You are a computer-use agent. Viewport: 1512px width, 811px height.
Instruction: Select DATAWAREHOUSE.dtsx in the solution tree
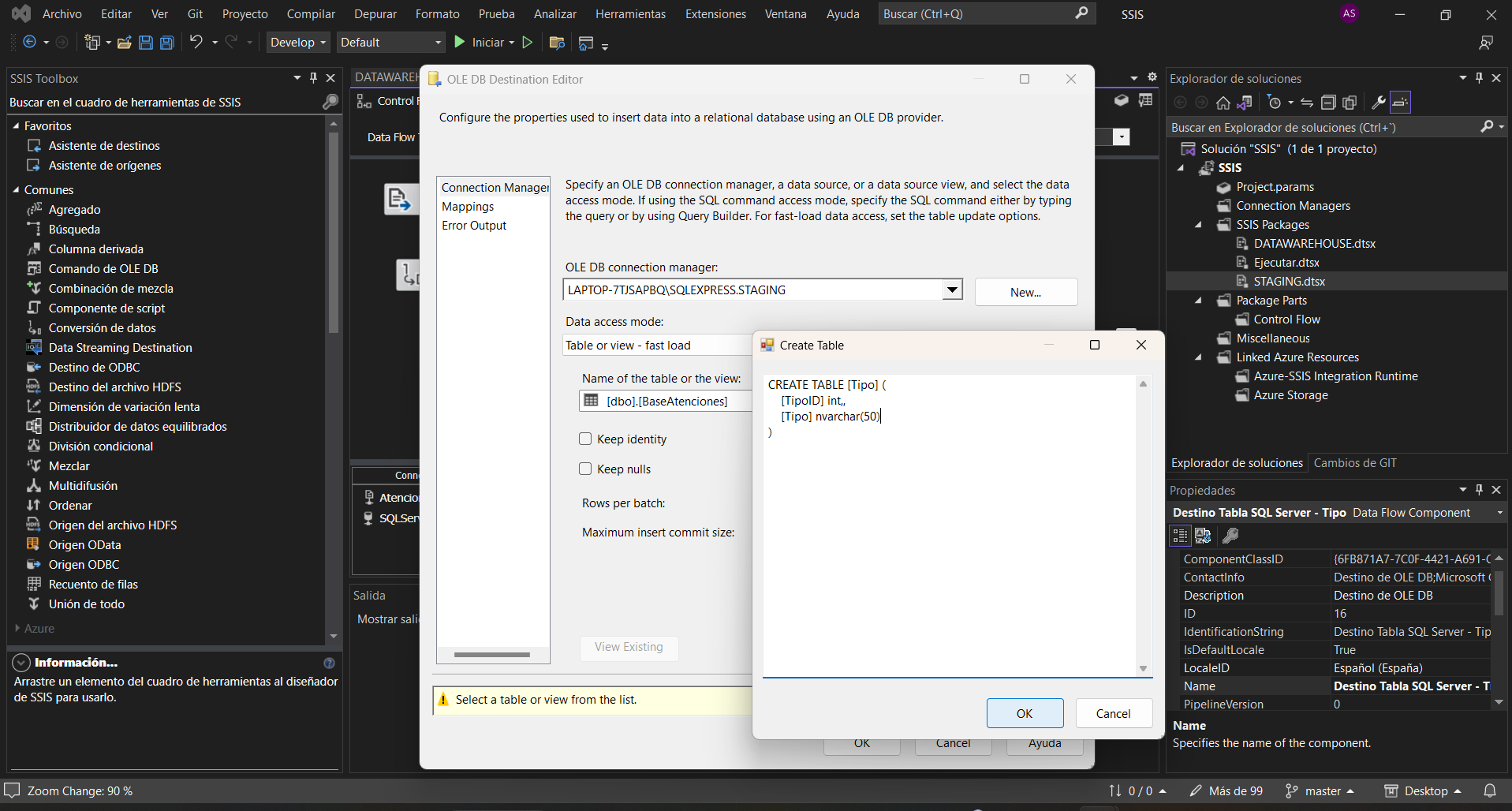point(1314,244)
